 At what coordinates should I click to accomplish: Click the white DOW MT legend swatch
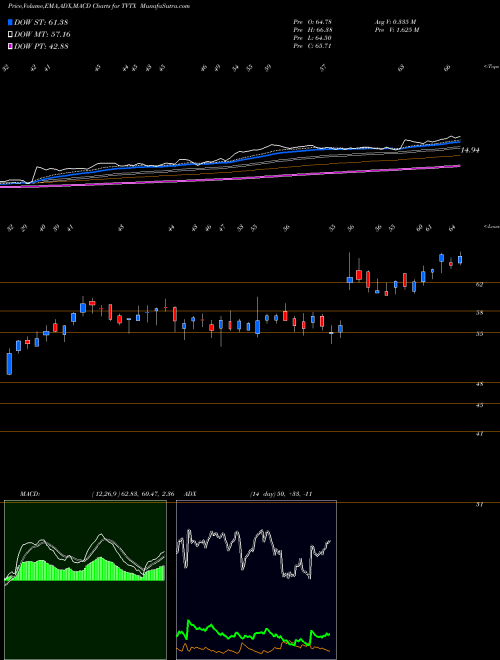coord(10,35)
